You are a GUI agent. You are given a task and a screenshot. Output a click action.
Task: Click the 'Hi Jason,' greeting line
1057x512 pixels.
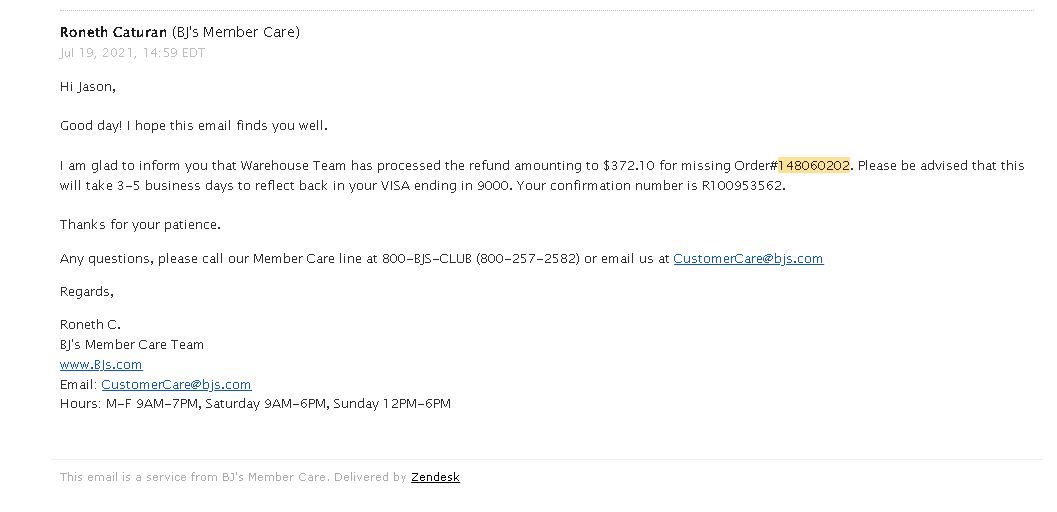[88, 87]
